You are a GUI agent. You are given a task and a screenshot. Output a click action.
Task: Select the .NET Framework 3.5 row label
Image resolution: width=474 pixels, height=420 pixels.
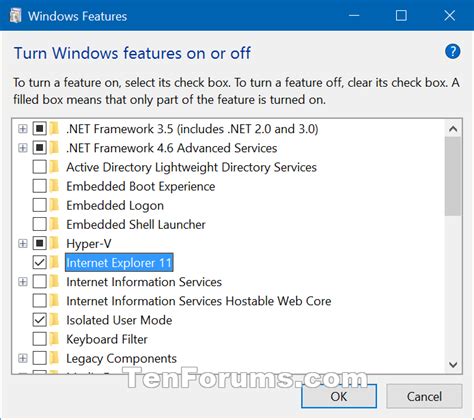pos(192,129)
